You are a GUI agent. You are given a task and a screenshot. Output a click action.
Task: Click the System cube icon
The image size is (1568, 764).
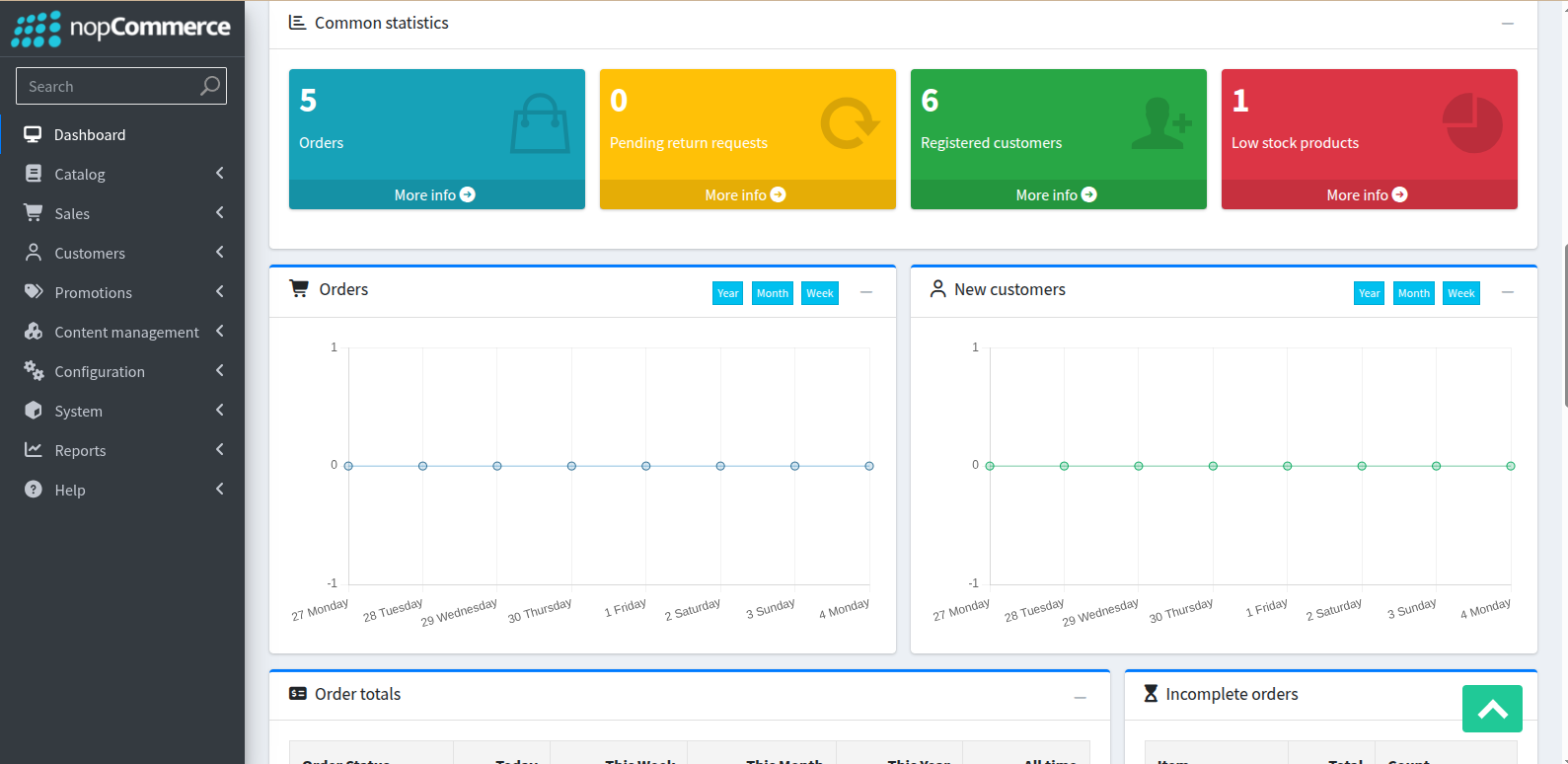(x=34, y=410)
